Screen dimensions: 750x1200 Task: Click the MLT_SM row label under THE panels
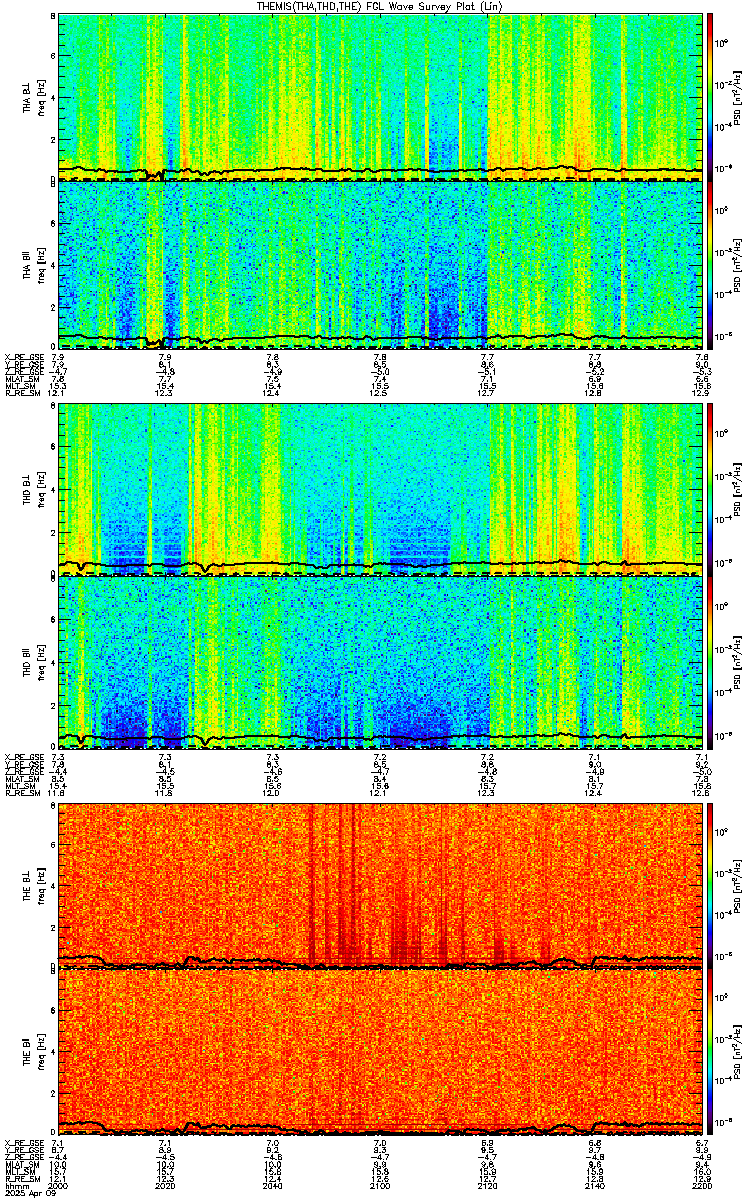[x=20, y=1172]
